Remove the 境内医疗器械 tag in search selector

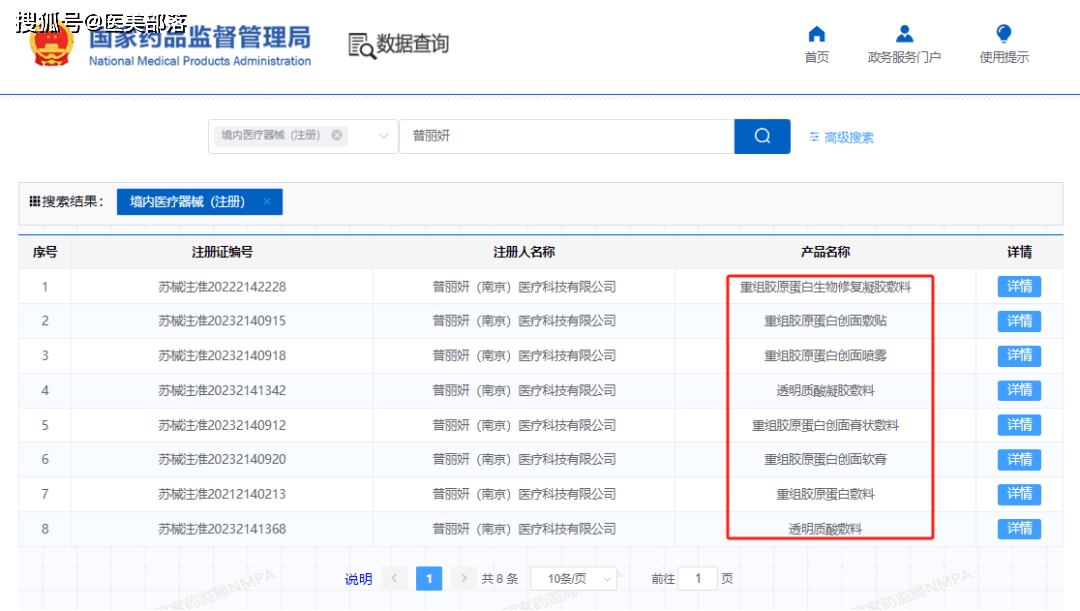click(x=337, y=135)
